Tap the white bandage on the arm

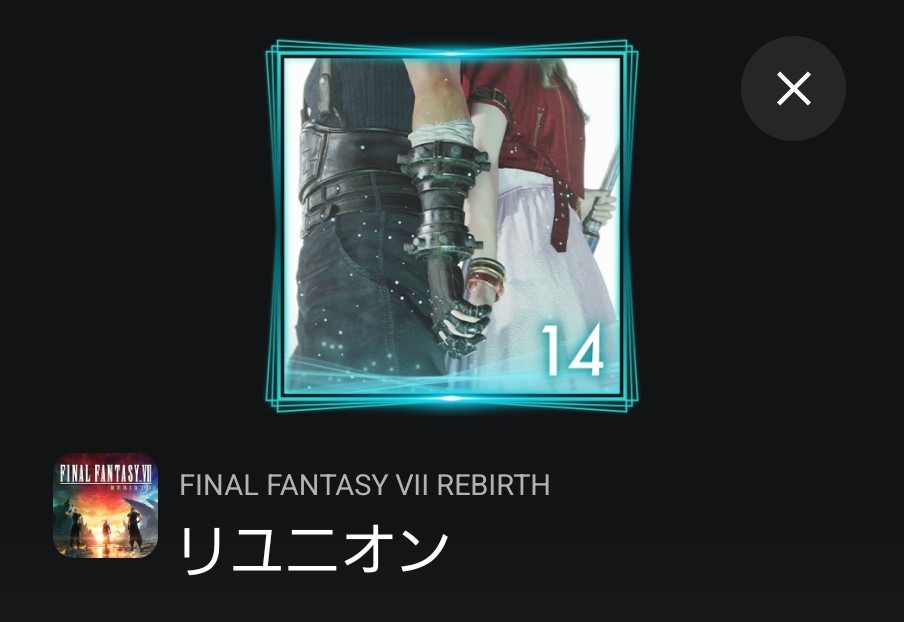point(441,133)
